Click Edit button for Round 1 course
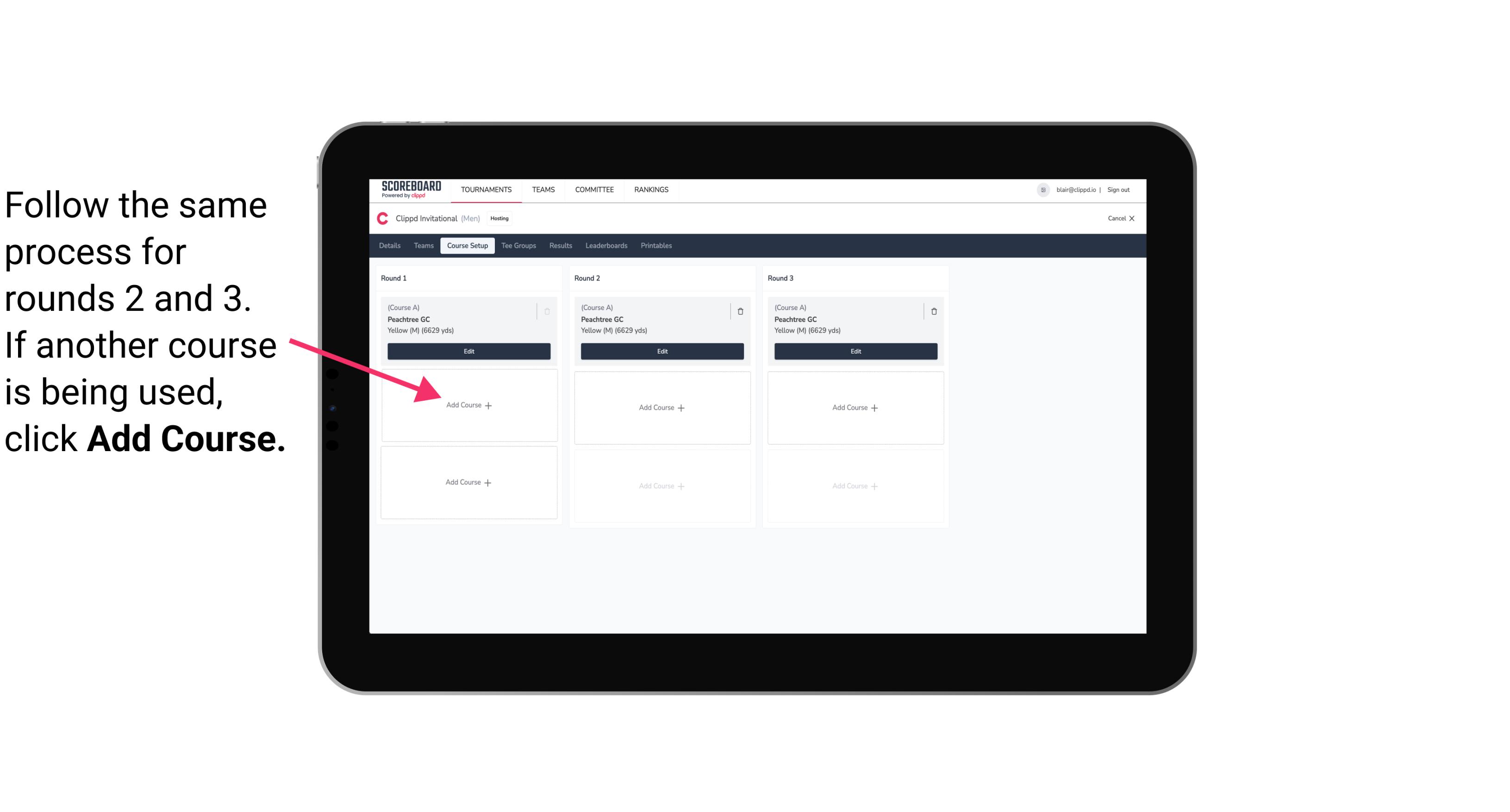1510x812 pixels. [469, 351]
